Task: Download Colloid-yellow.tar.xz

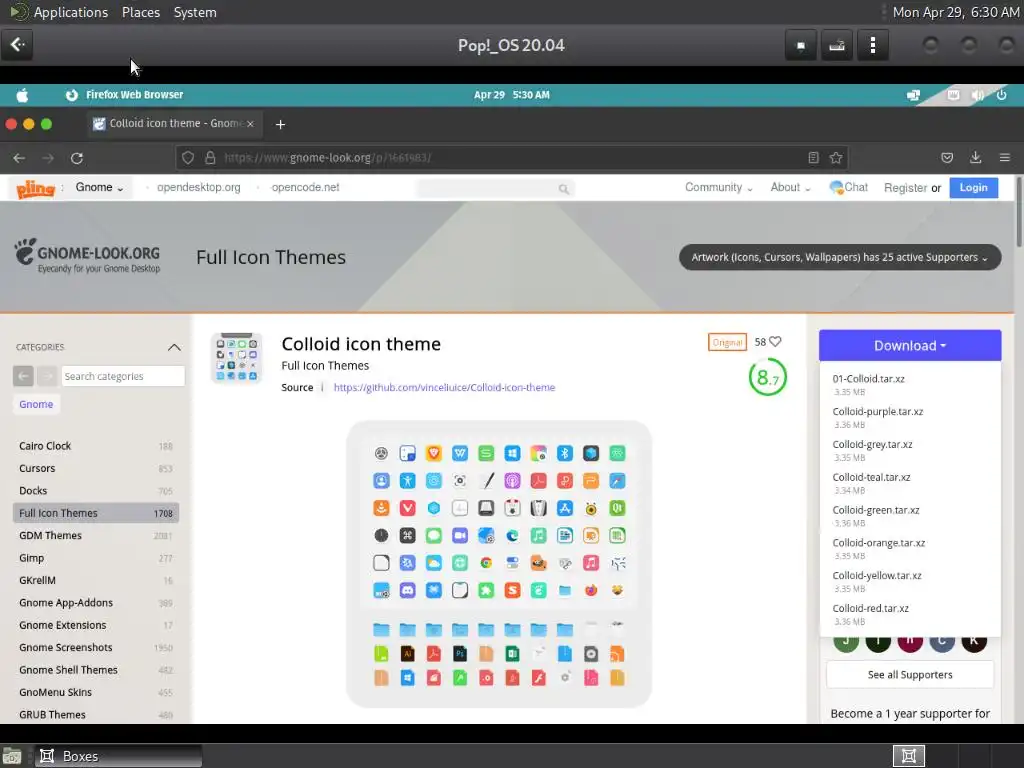Action: pyautogui.click(x=876, y=575)
